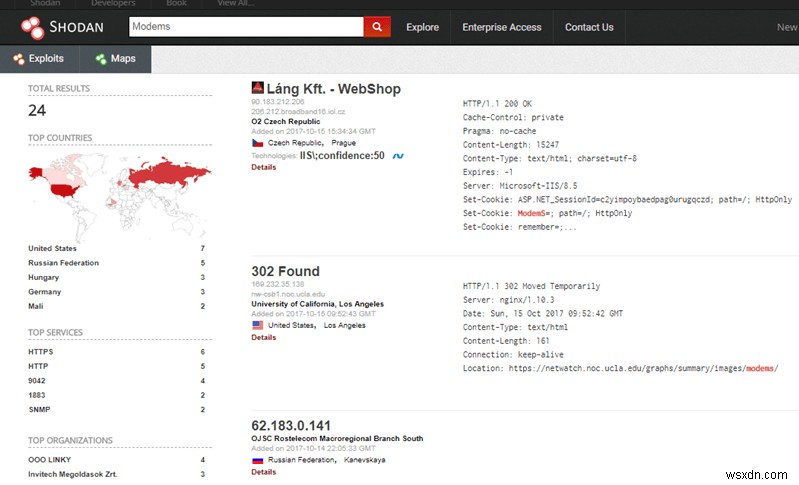Filter by United States country
Image resolution: width=799 pixels, height=485 pixels.
(x=52, y=249)
